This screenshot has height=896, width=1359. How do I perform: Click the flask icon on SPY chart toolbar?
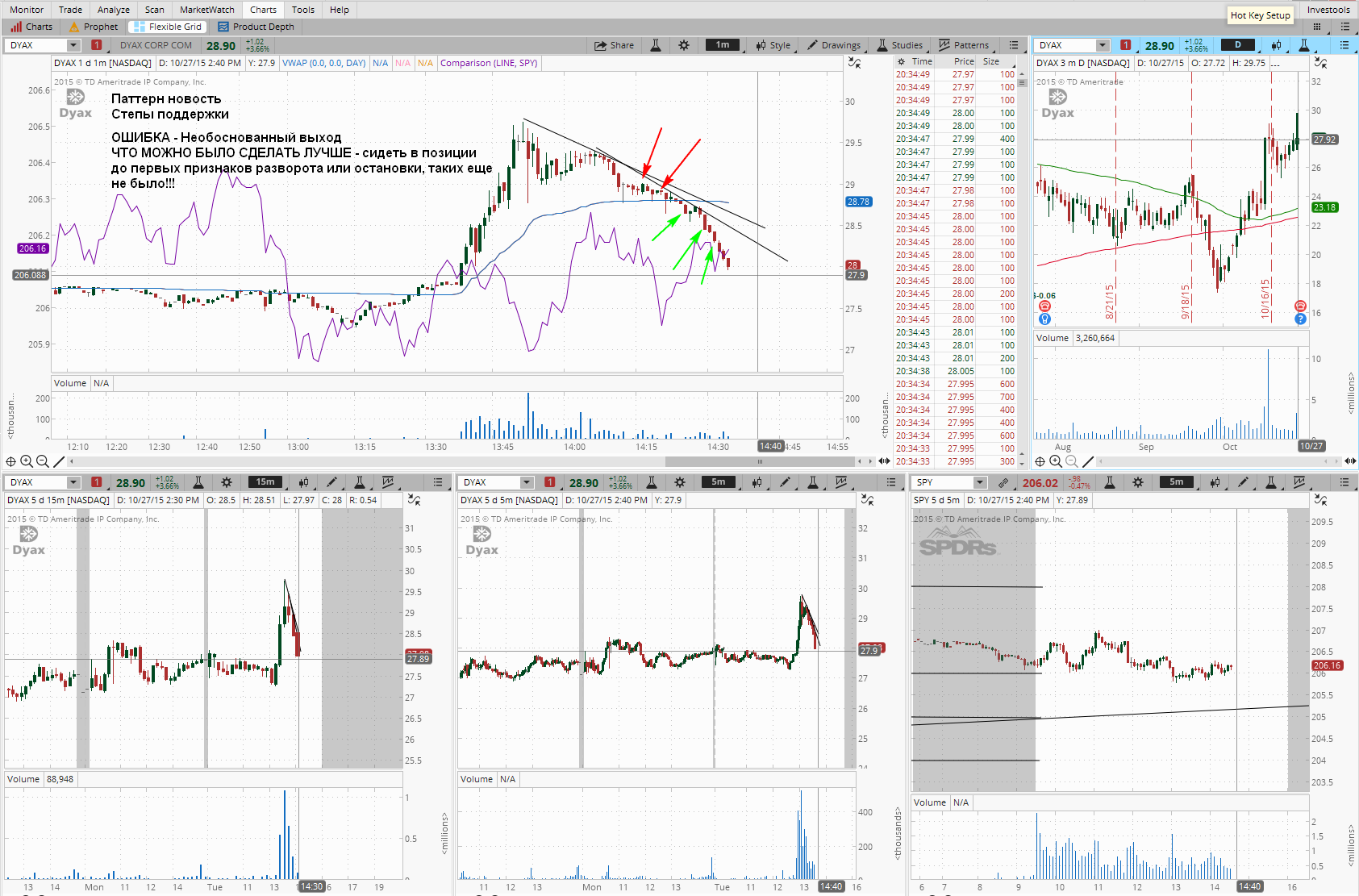click(1110, 482)
